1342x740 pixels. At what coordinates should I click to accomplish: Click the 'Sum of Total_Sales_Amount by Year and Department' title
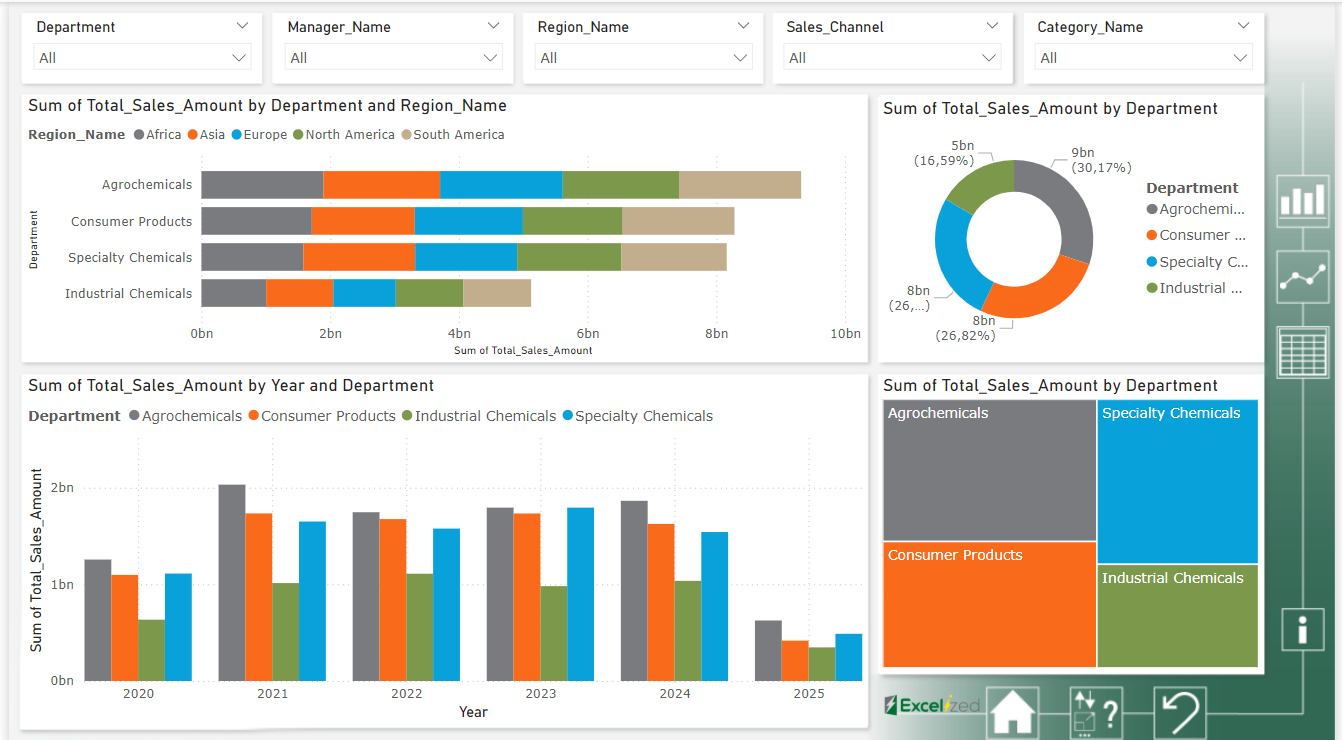[231, 385]
